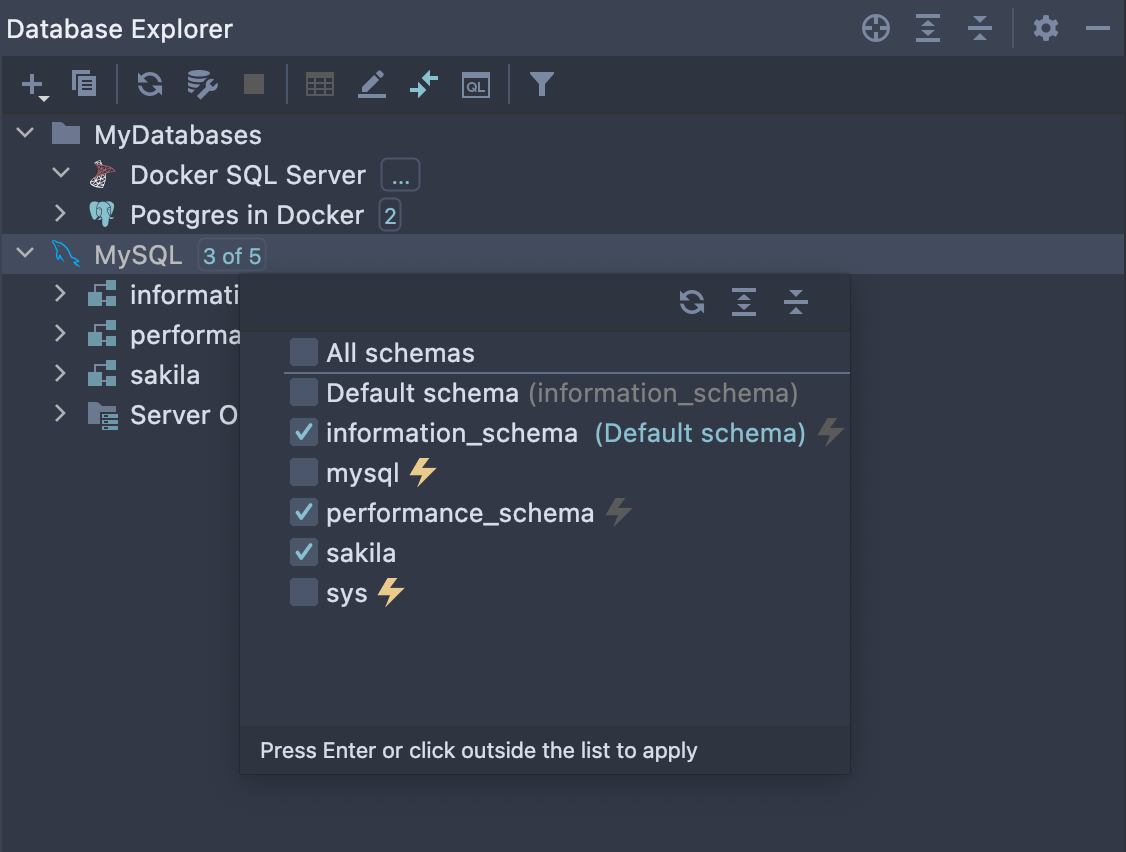Open data source properties wrench icon
Image resolution: width=1126 pixels, height=852 pixels.
click(202, 85)
